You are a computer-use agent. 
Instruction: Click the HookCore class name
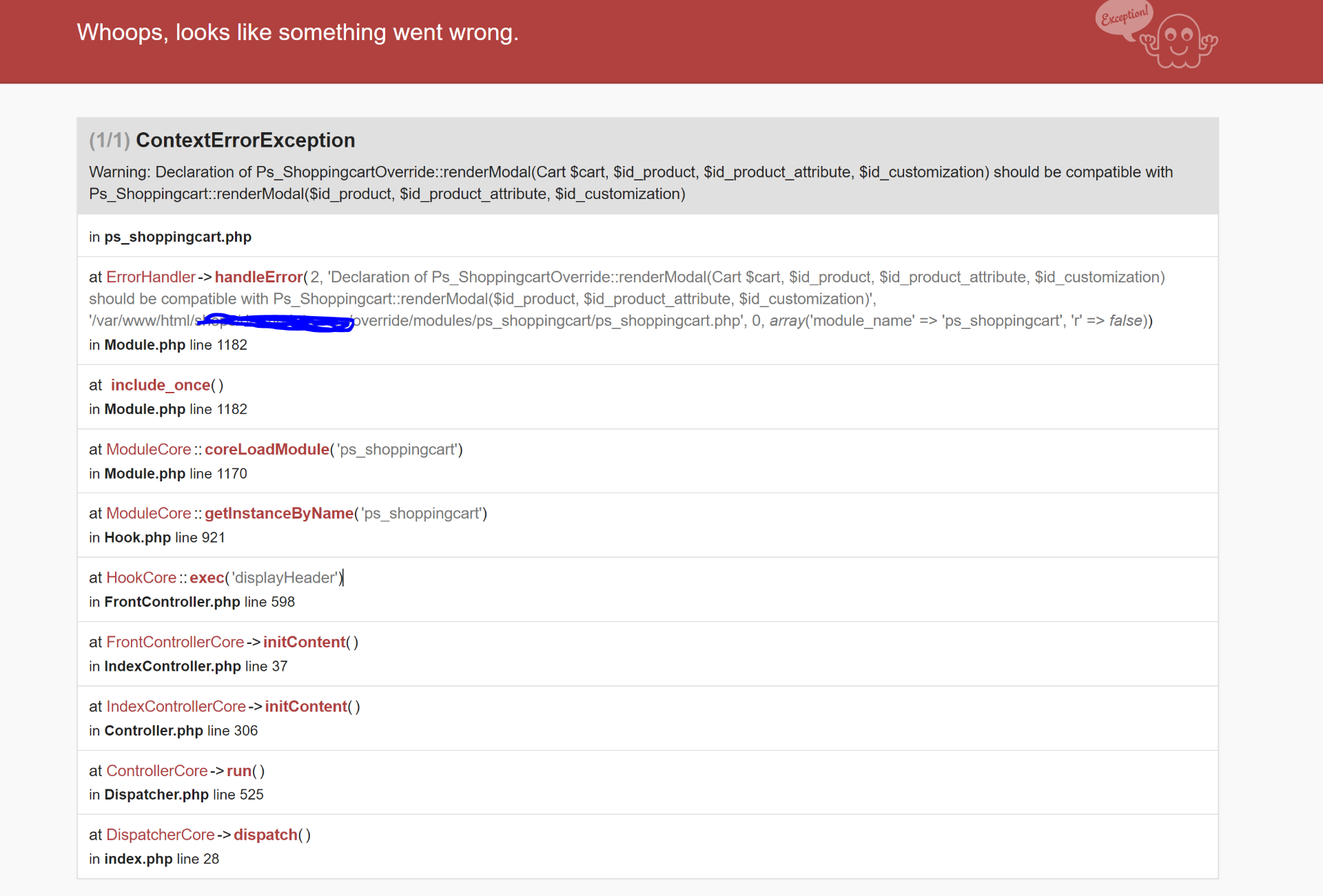tap(141, 578)
